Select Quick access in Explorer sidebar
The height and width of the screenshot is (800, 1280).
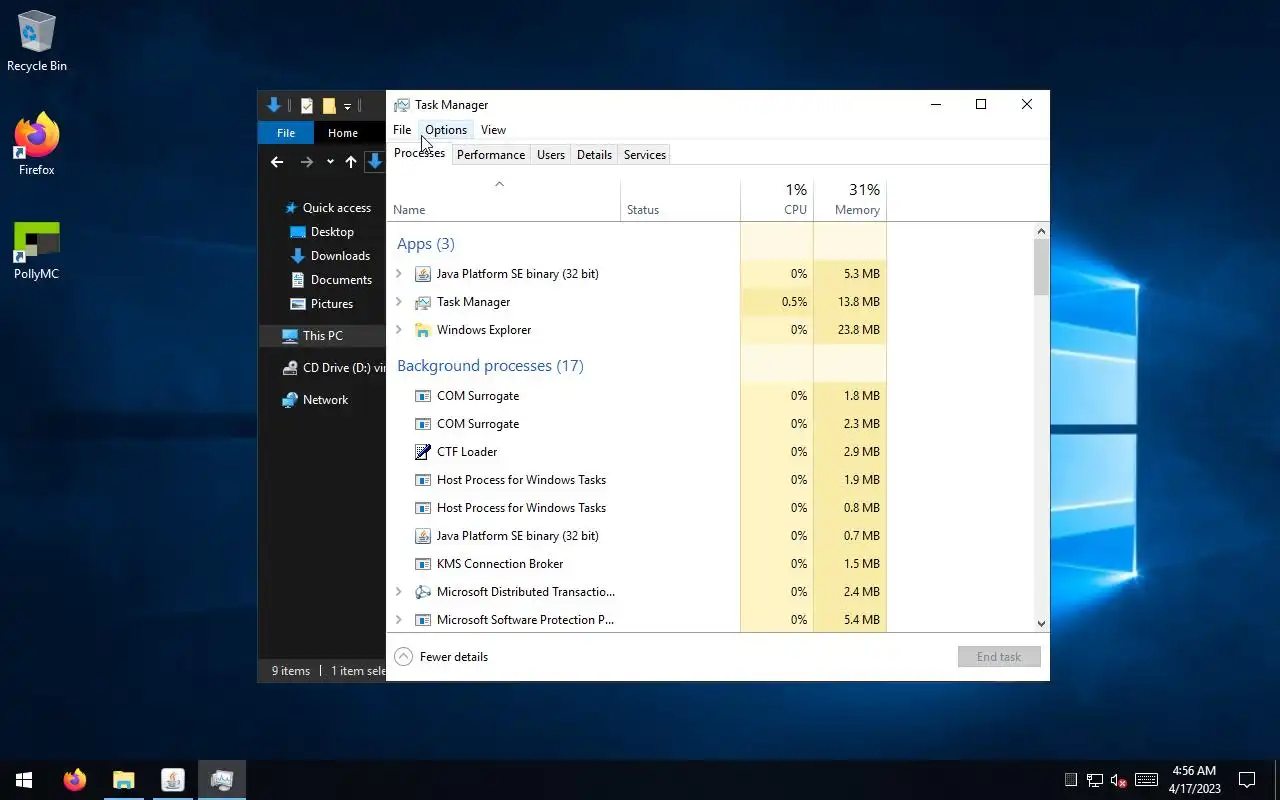tap(327, 208)
